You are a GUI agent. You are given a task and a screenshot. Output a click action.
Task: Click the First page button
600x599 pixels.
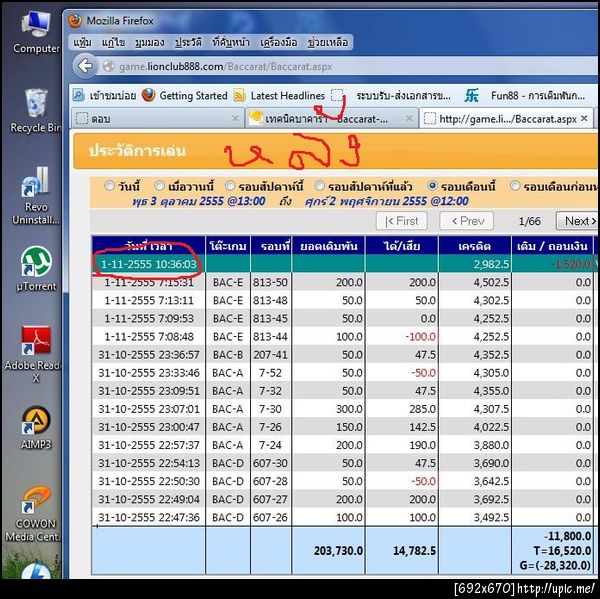tap(402, 221)
